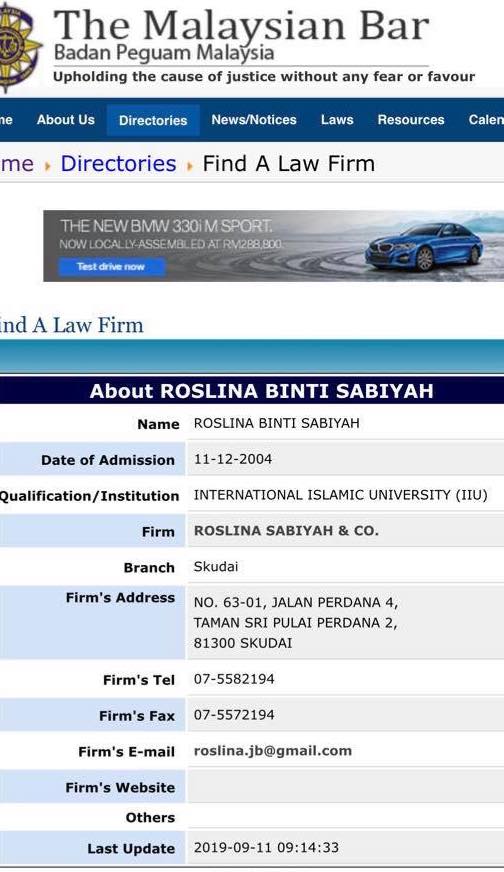This screenshot has width=504, height=872.
Task: Click the firm's telephone number 07-5582194
Action: [x=234, y=679]
